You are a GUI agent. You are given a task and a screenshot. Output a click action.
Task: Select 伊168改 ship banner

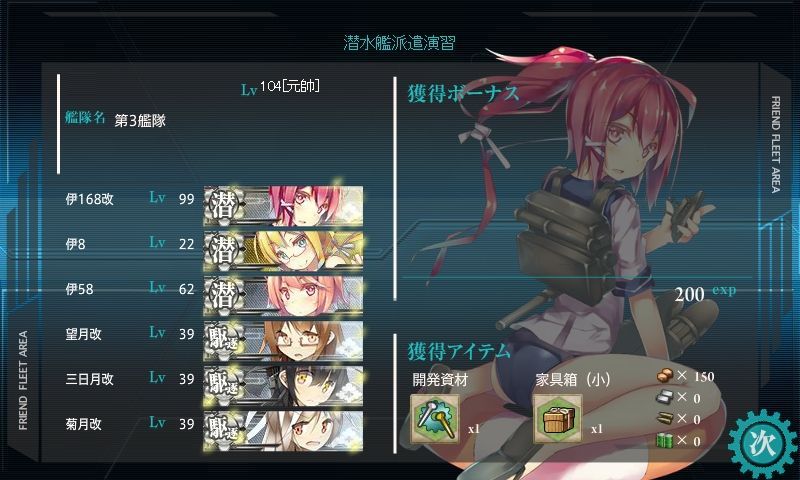pos(284,206)
